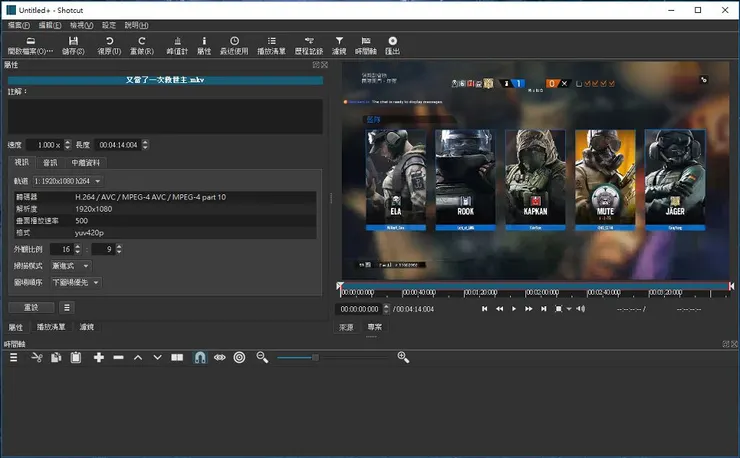740x458 pixels.
Task: Adjust the timeline zoom slider
Action: [315, 357]
